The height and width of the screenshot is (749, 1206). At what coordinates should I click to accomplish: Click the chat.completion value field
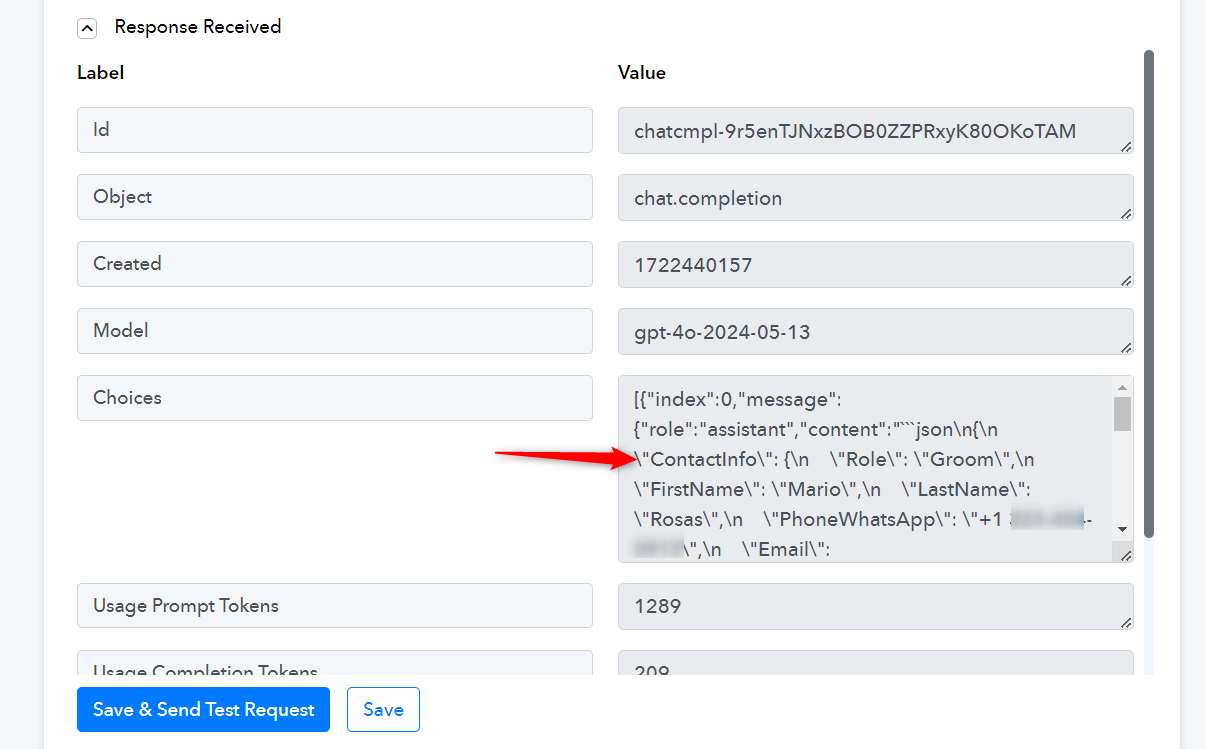click(876, 198)
